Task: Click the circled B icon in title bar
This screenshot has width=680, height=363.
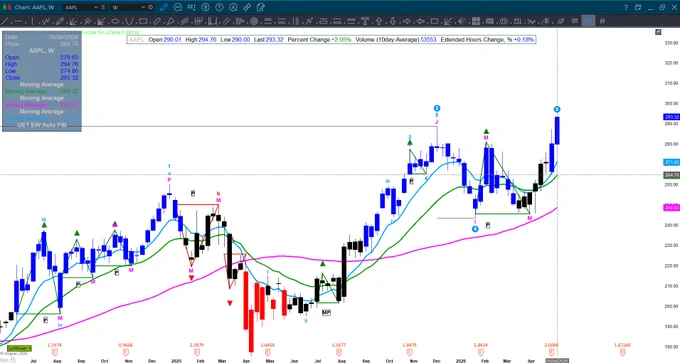Action: click(x=206, y=7)
